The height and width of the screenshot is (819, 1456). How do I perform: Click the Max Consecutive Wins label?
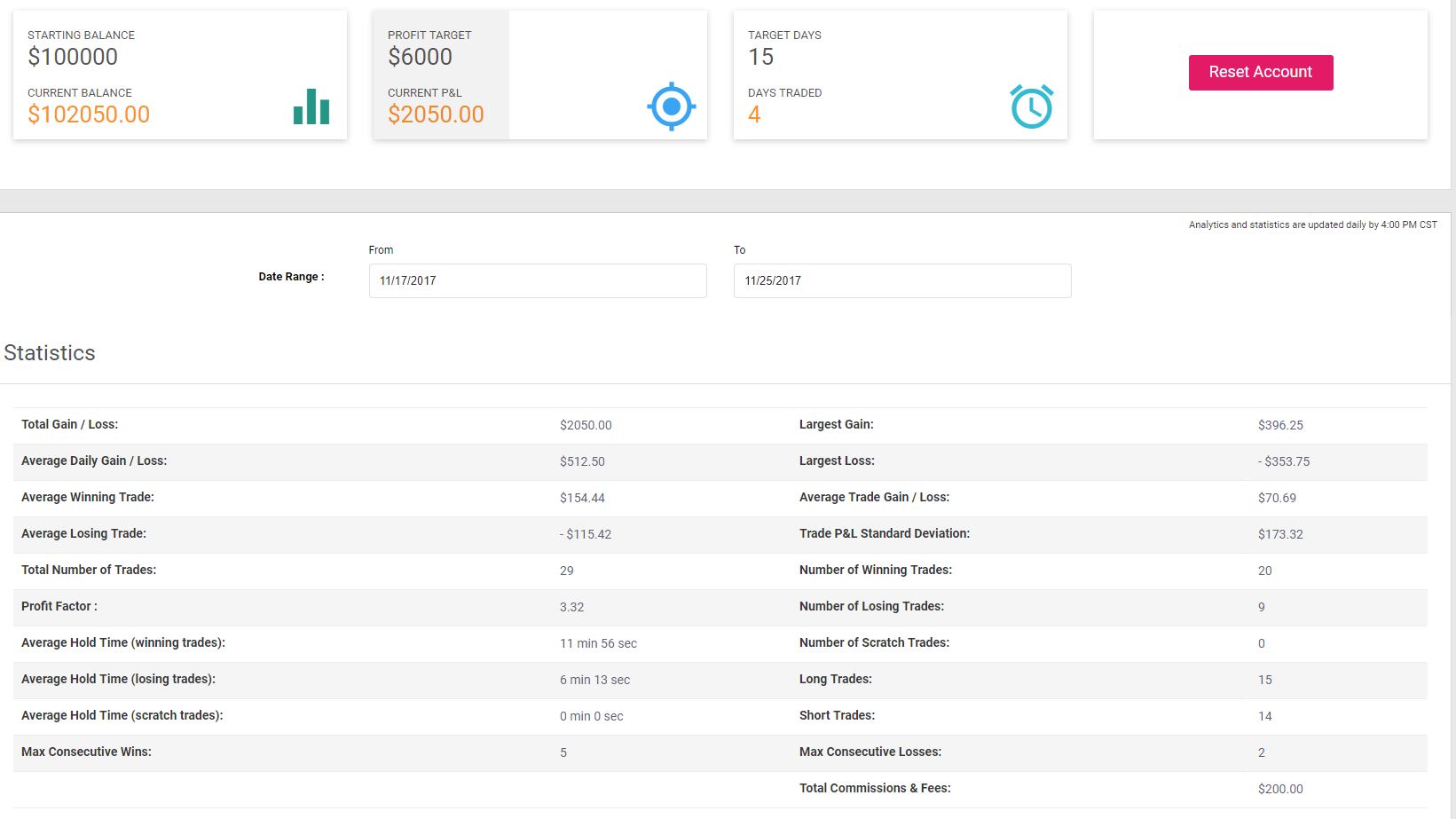(x=86, y=752)
